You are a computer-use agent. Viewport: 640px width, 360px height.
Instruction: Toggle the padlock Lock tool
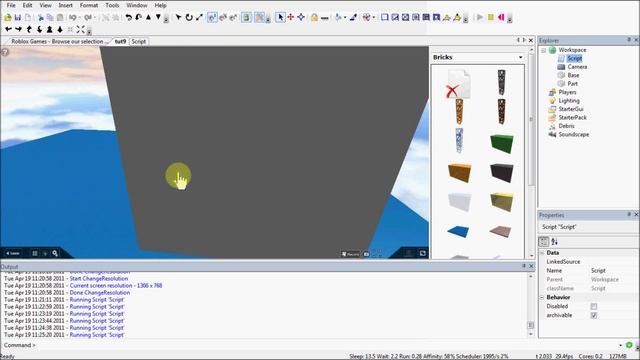(314, 18)
